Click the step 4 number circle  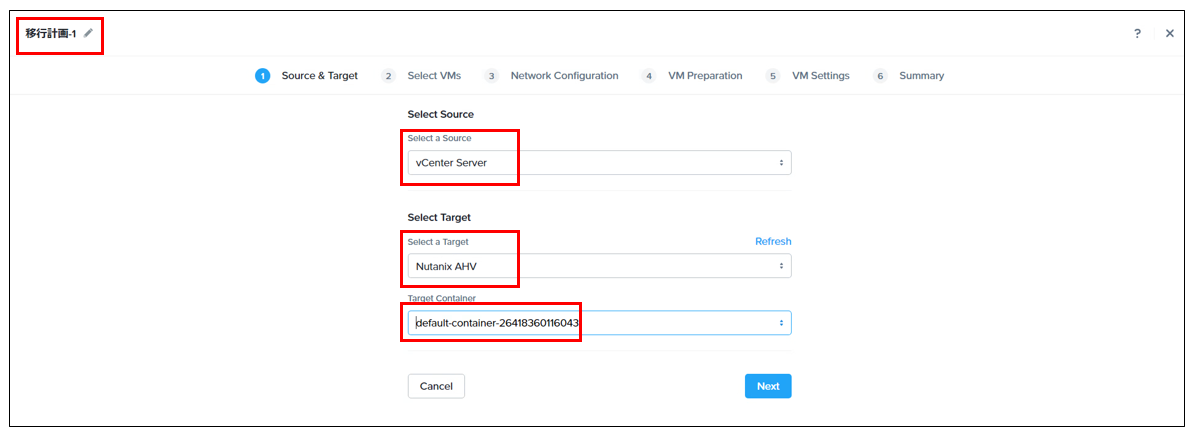pyautogui.click(x=649, y=76)
